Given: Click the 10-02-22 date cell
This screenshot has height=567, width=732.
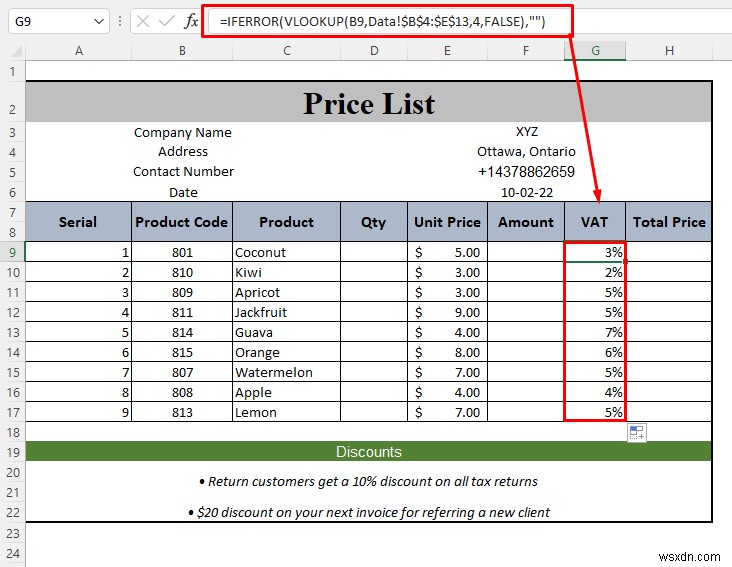Looking at the screenshot, I should click(526, 192).
